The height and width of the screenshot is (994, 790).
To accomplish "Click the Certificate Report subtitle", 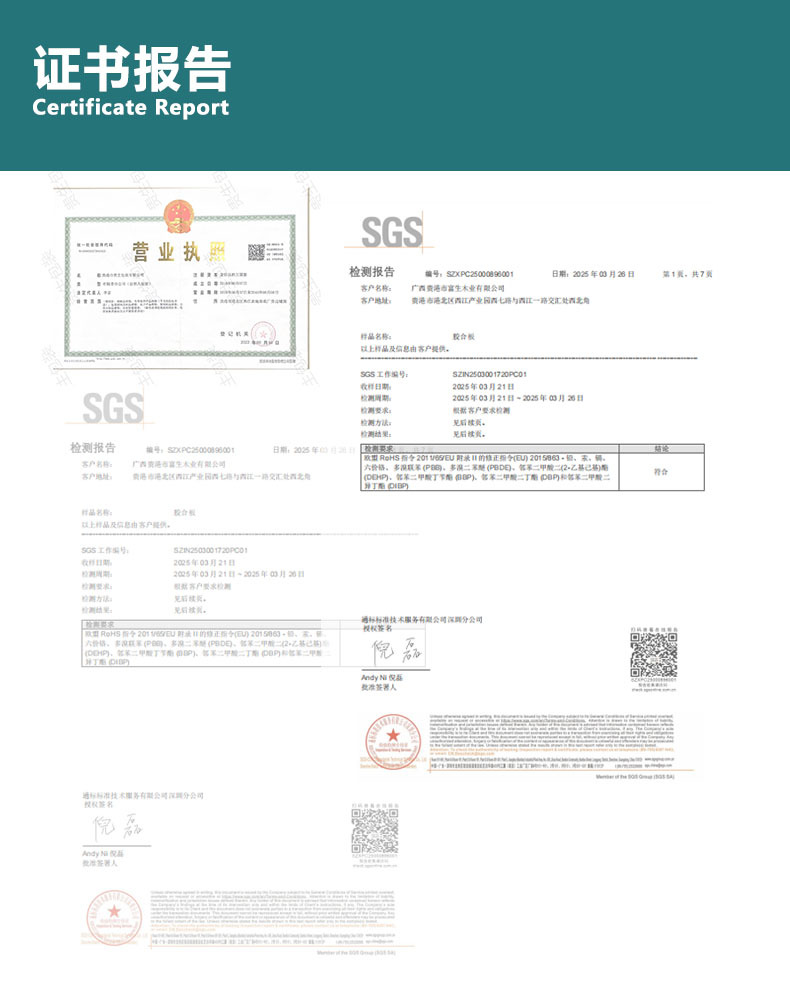I will point(131,107).
